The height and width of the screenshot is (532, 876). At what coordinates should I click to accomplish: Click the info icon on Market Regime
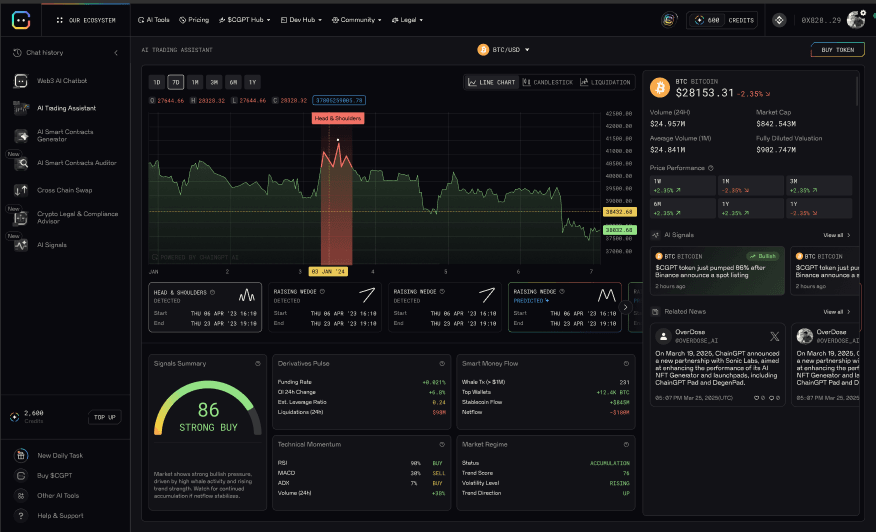coord(626,445)
